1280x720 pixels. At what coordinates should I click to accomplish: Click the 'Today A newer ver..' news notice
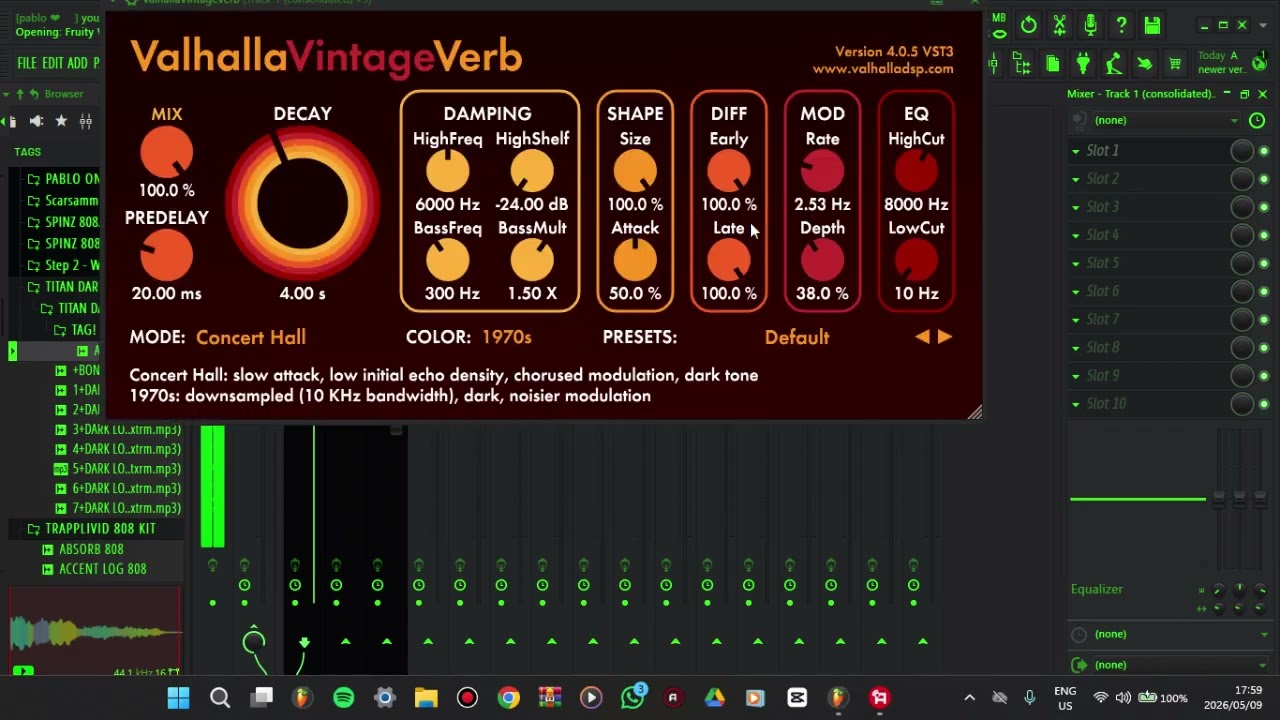coord(1221,62)
